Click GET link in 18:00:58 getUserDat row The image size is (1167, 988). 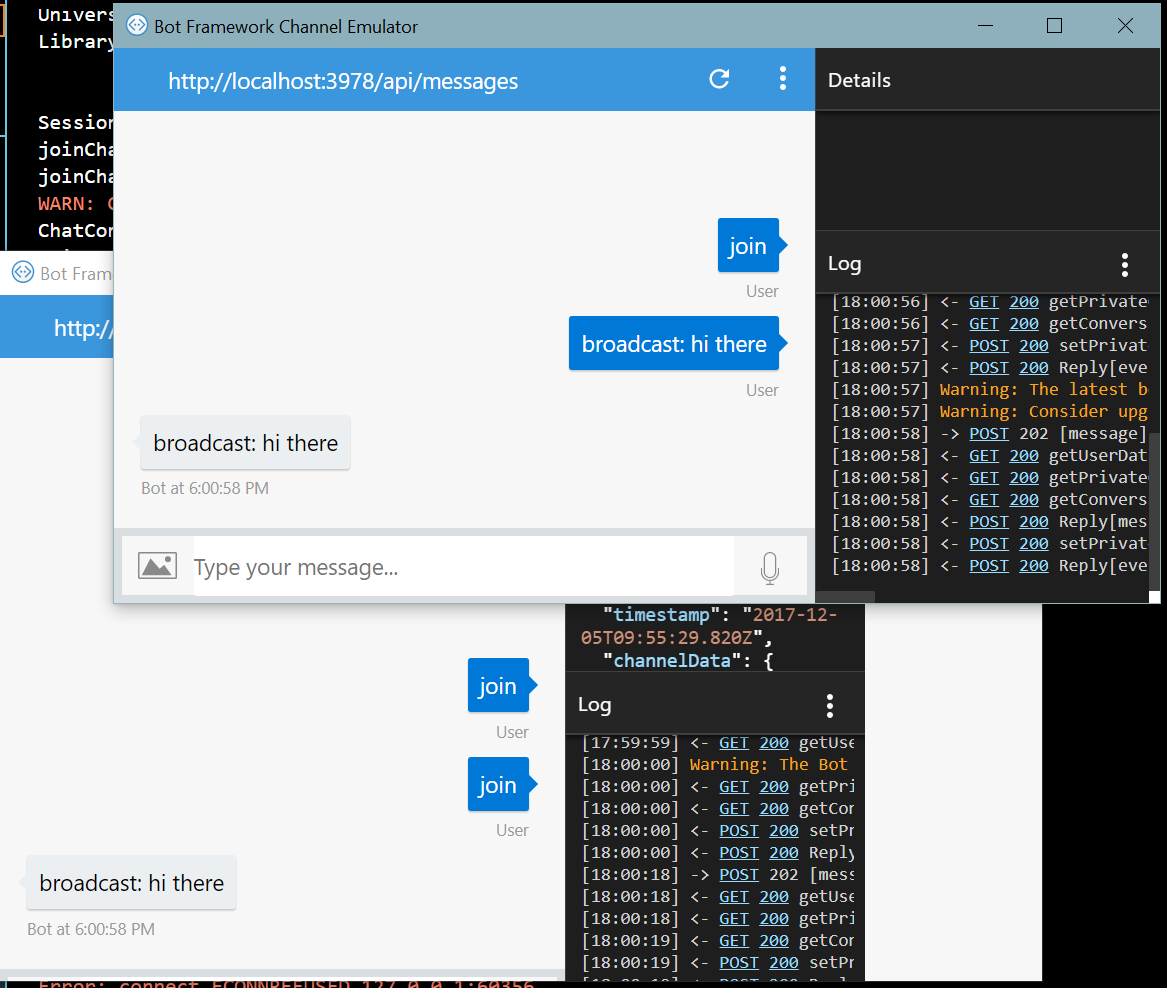pos(983,456)
